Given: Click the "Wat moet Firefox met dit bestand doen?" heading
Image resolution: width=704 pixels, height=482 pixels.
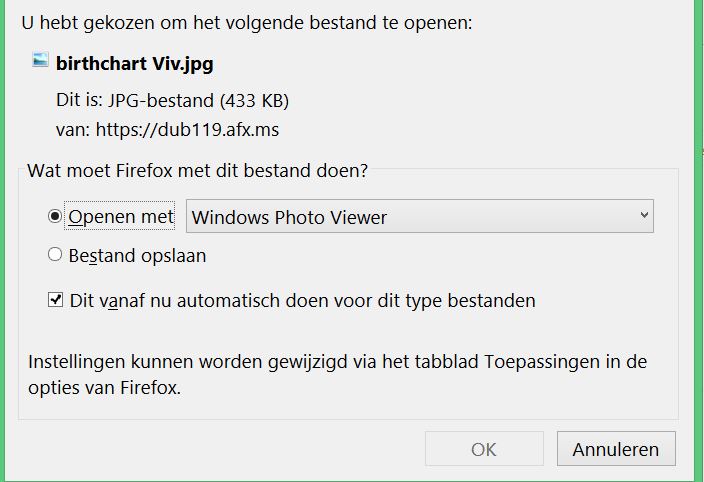Looking at the screenshot, I should coord(198,171).
